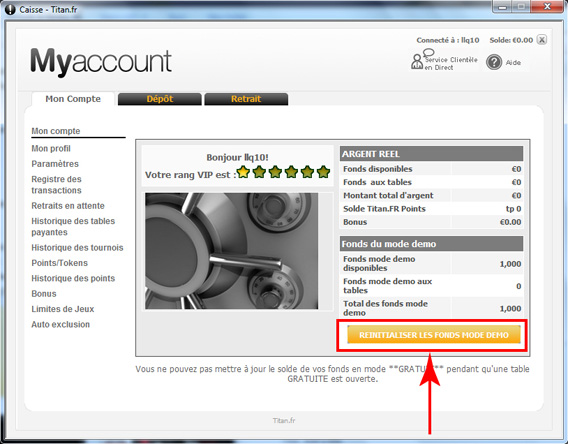The image size is (568, 444).
Task: Open the Mon profil page
Action: point(51,148)
